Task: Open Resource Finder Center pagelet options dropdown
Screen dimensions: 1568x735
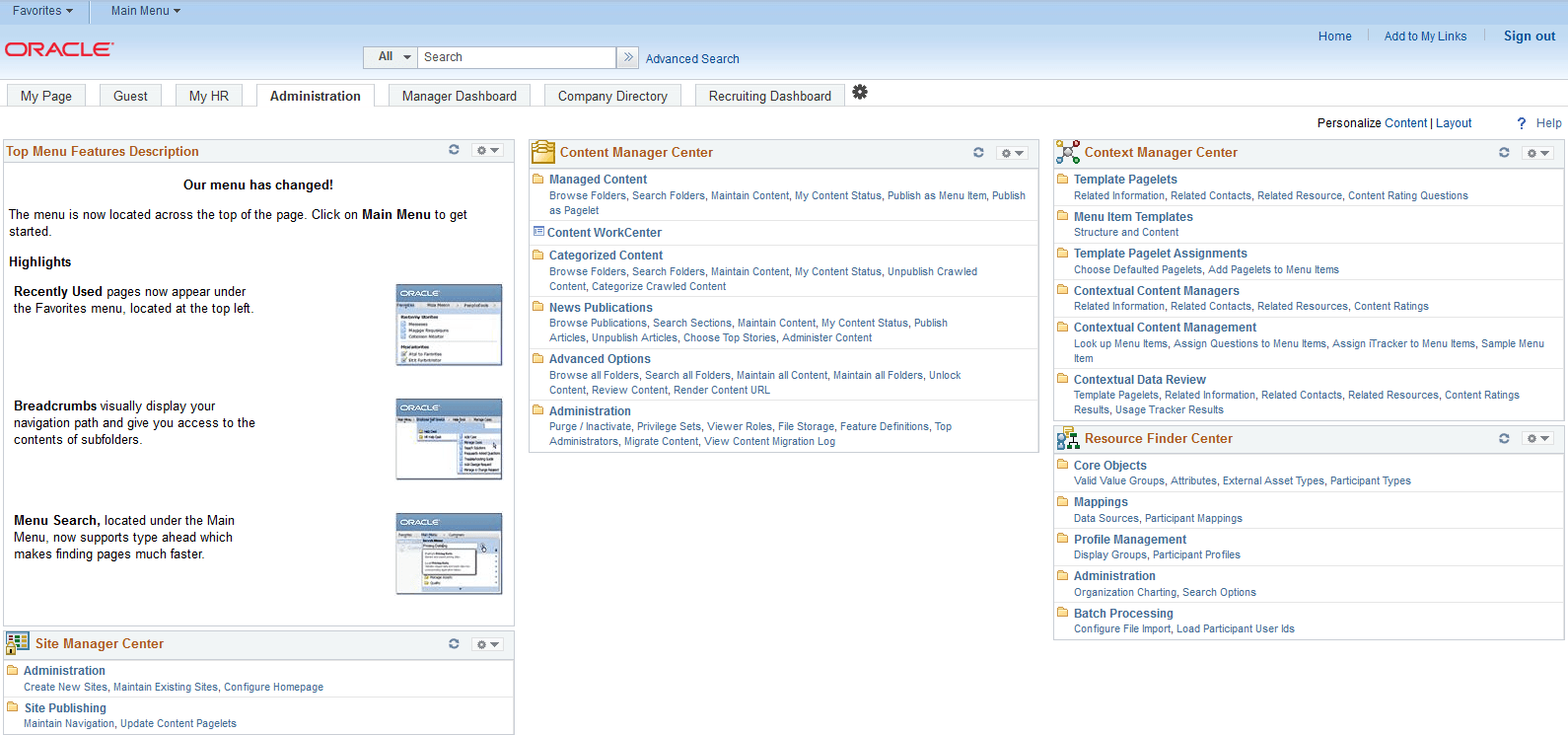Action: pyautogui.click(x=1537, y=438)
